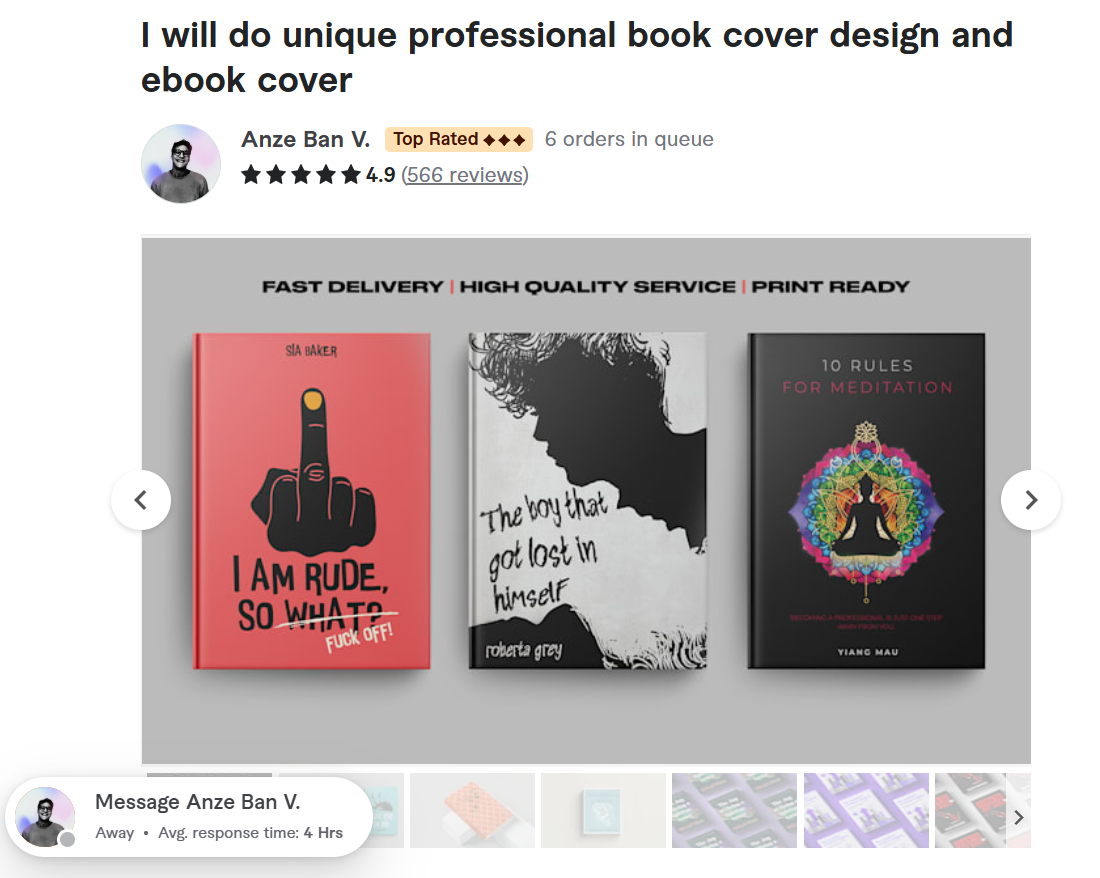Expand the next gallery slide with the arrow
Screen dimensions: 1100x878
[1031, 500]
